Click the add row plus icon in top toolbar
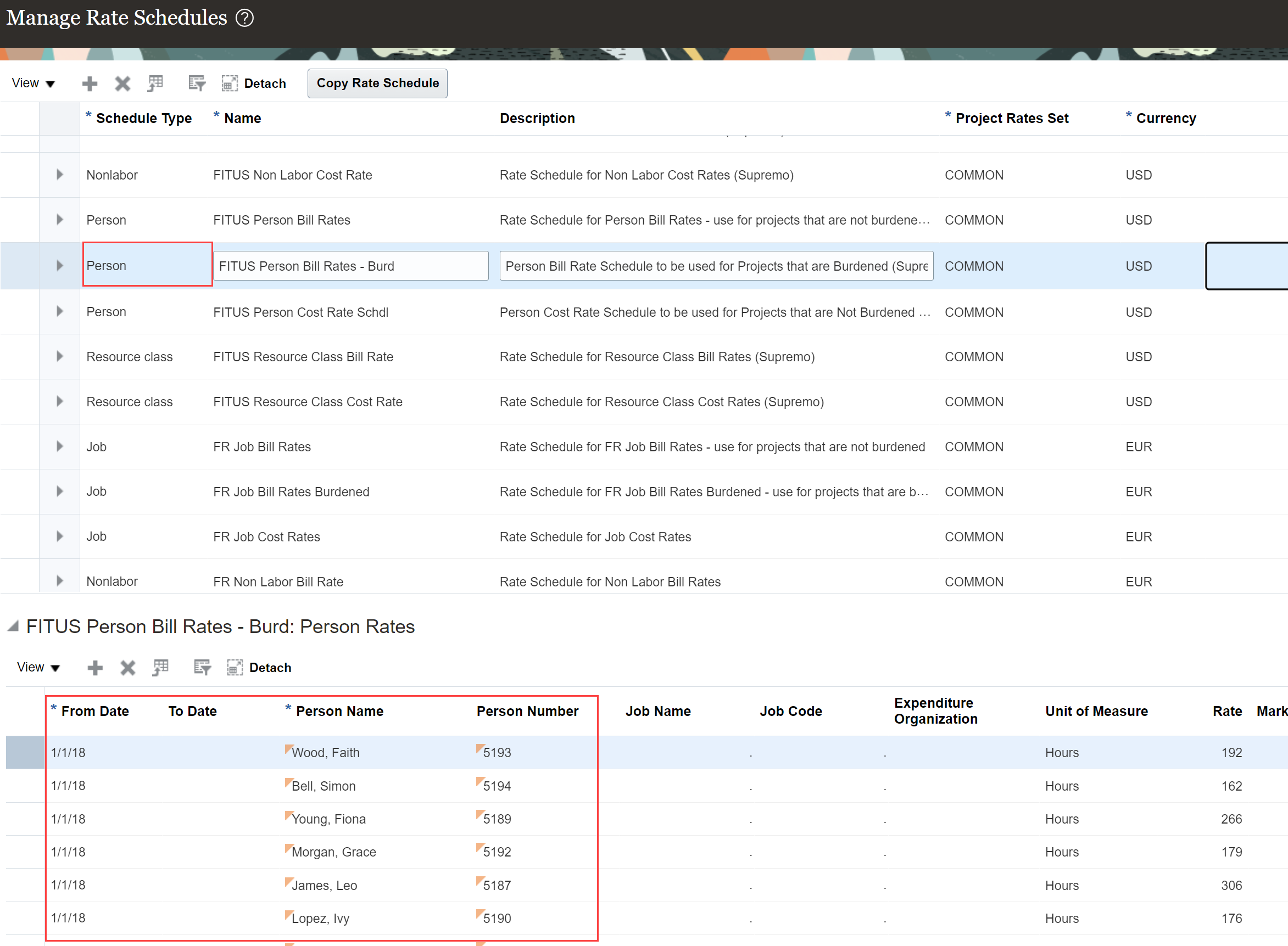 click(x=90, y=83)
